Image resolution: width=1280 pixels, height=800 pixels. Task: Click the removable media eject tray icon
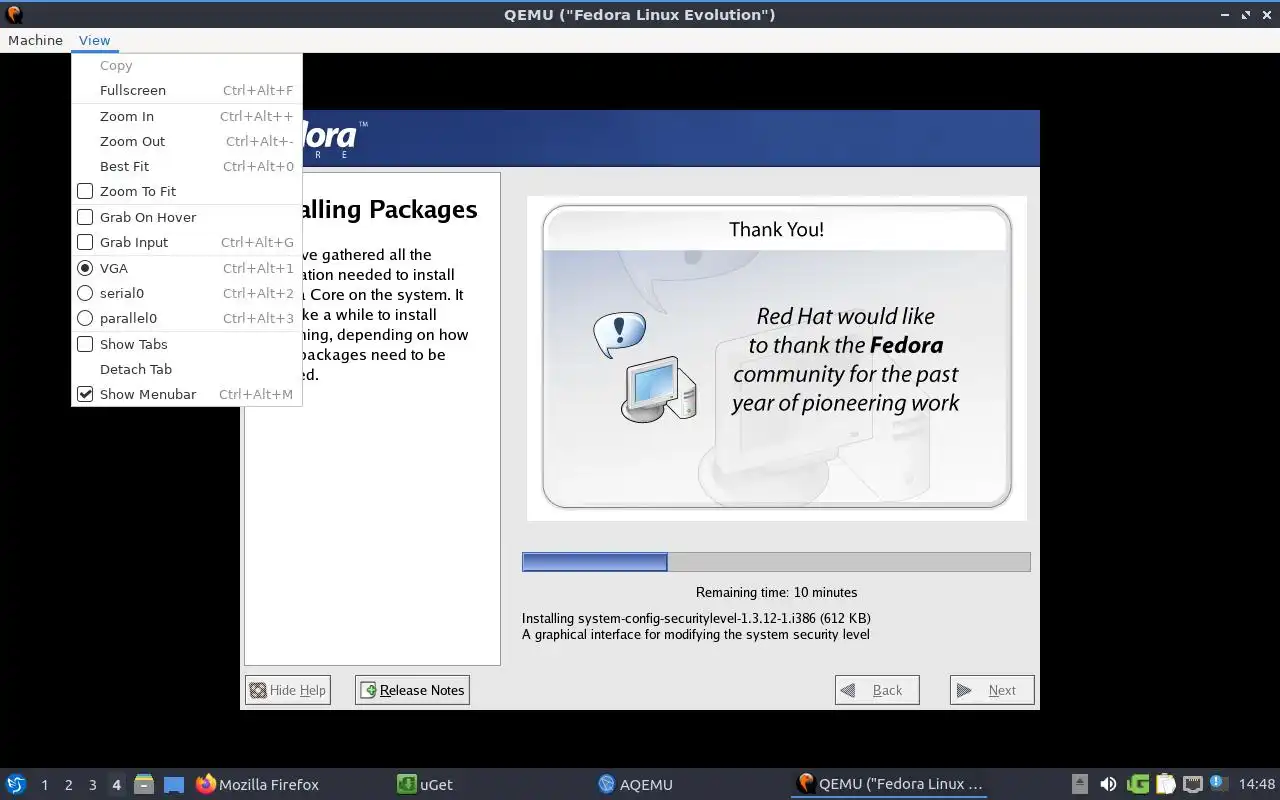[x=1080, y=785]
